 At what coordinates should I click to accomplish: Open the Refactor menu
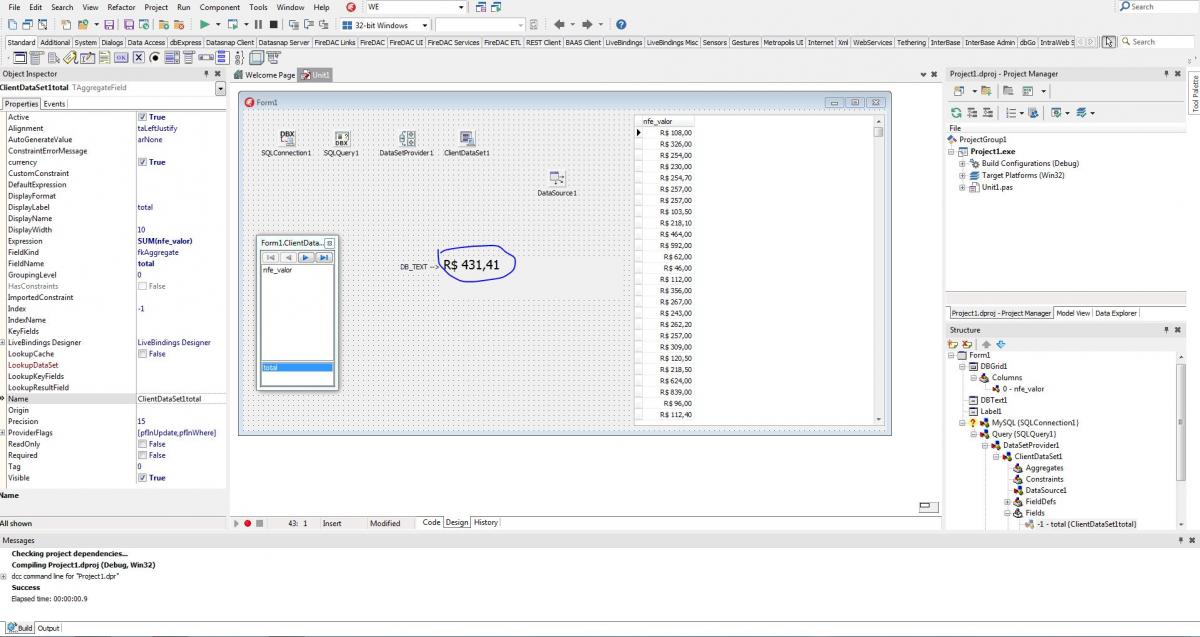[x=121, y=7]
